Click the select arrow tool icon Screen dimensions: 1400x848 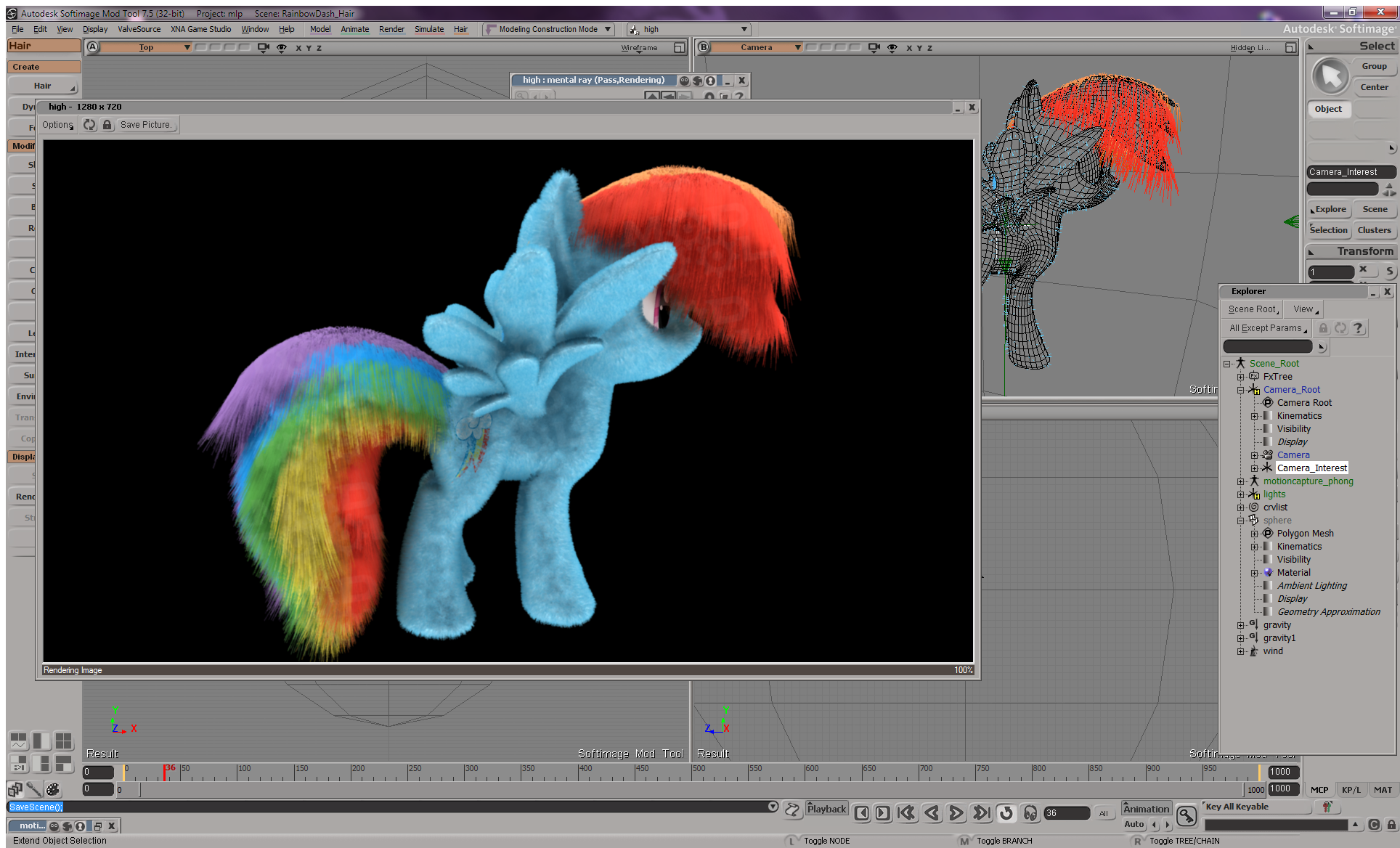pos(1330,76)
